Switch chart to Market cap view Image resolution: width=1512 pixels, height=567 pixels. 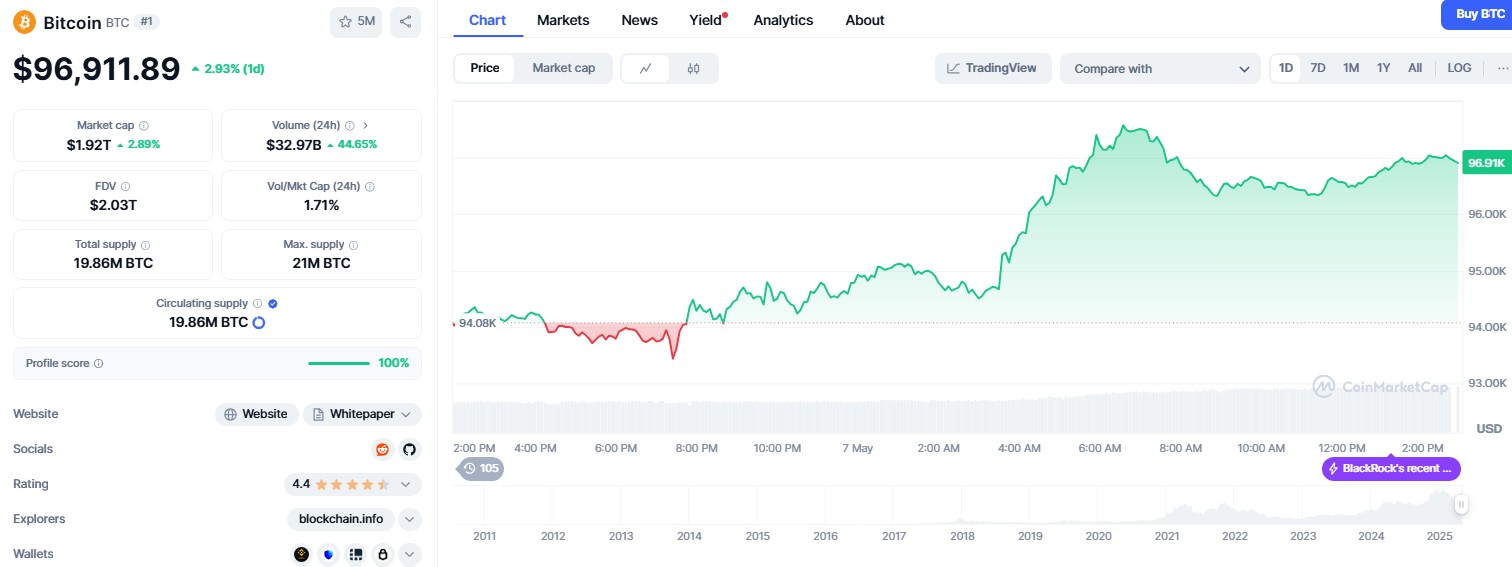coord(563,68)
